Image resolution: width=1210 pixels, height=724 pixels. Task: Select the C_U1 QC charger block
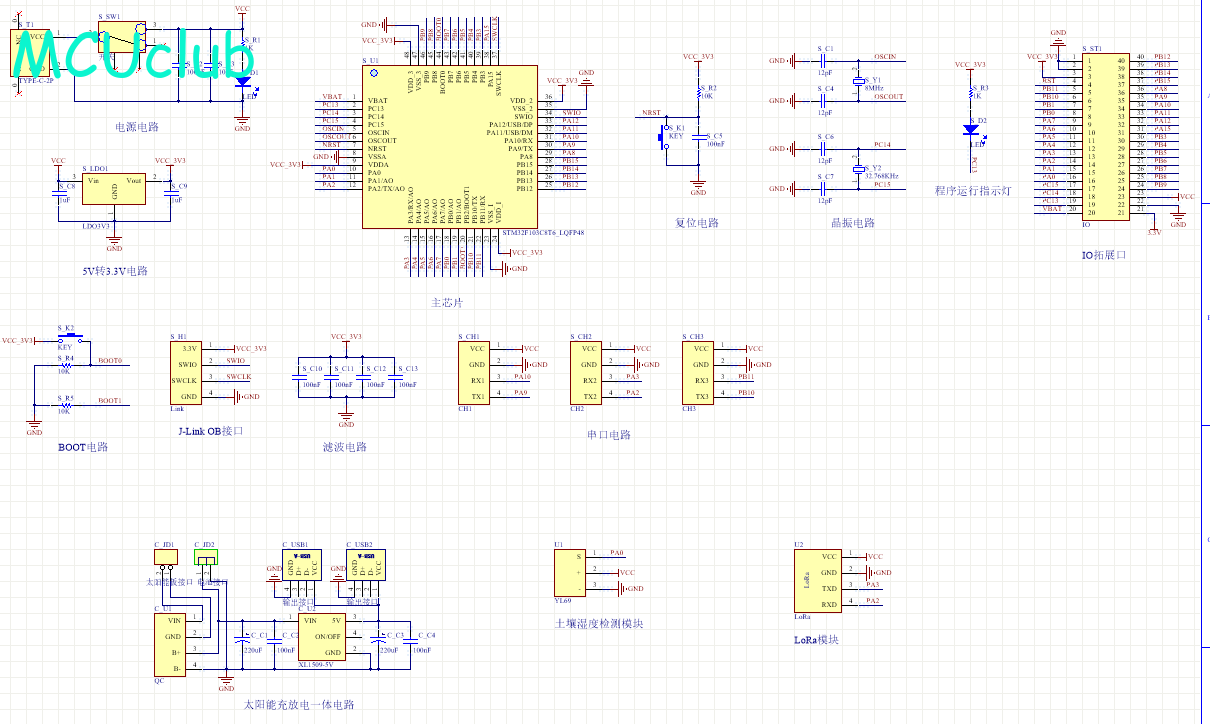pyautogui.click(x=169, y=644)
